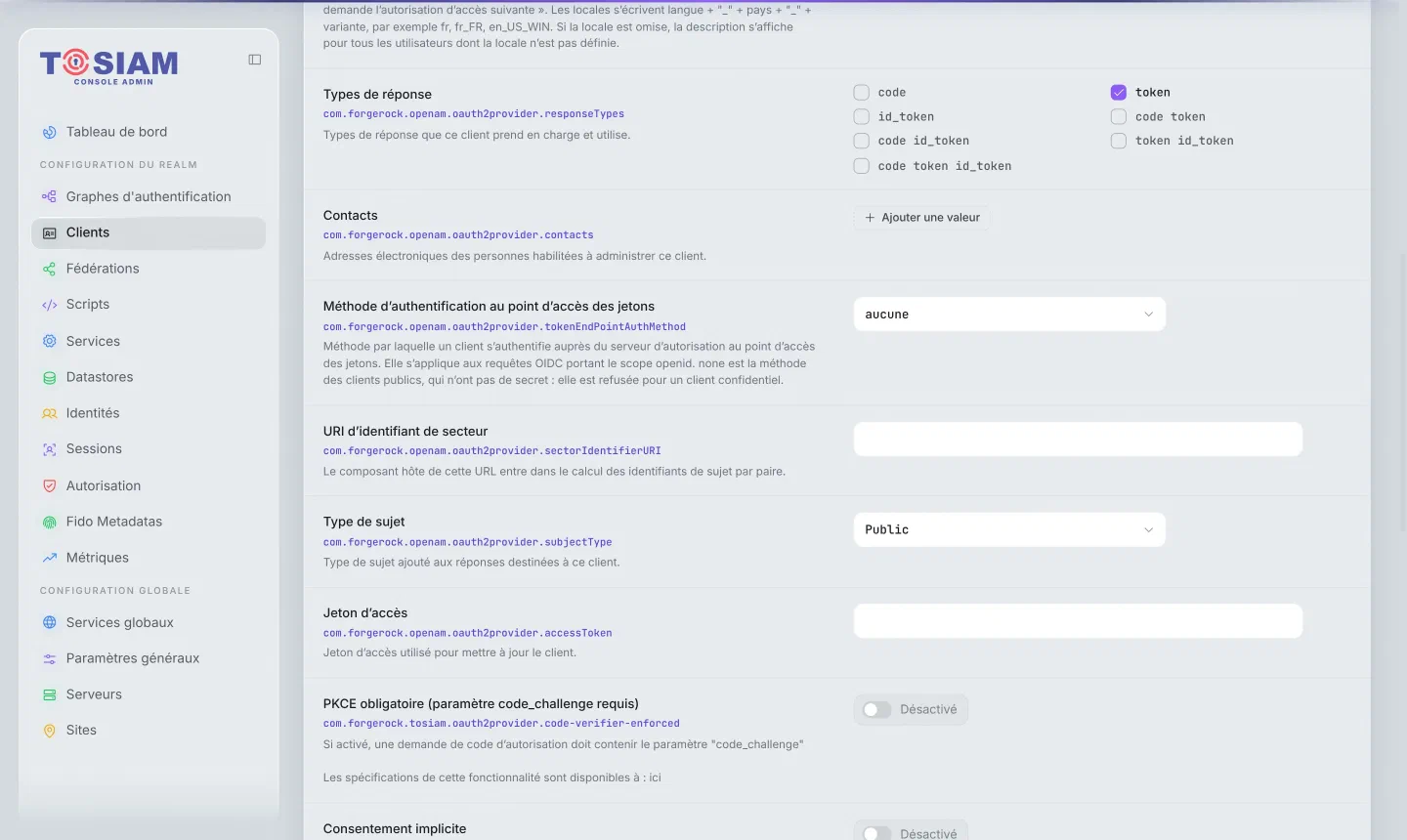Image resolution: width=1407 pixels, height=840 pixels.
Task: Click the Fédérations share icon
Action: (49, 269)
